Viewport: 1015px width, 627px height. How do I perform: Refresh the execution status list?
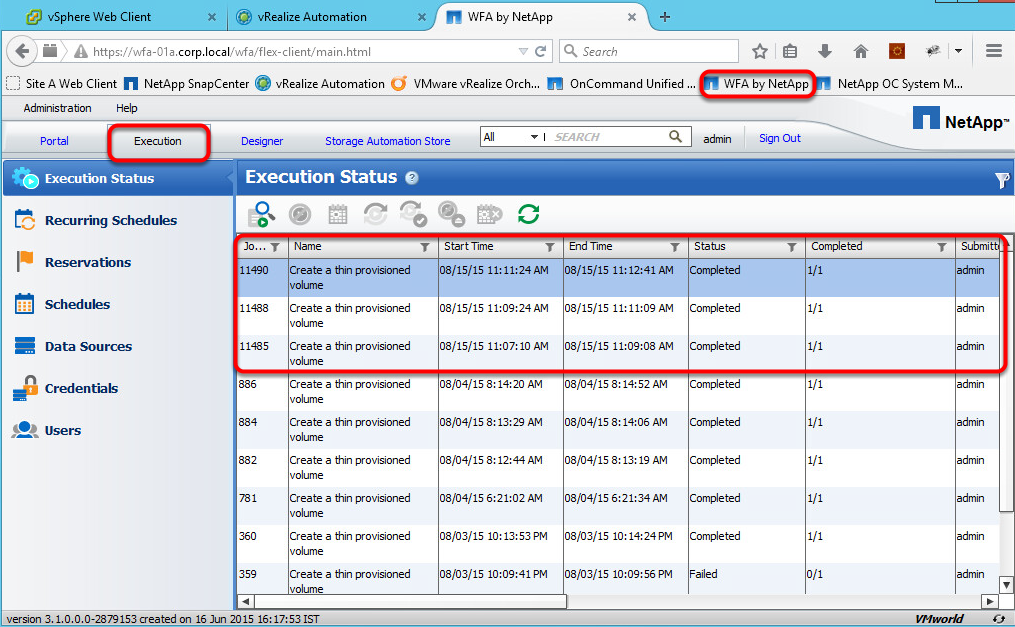[528, 214]
